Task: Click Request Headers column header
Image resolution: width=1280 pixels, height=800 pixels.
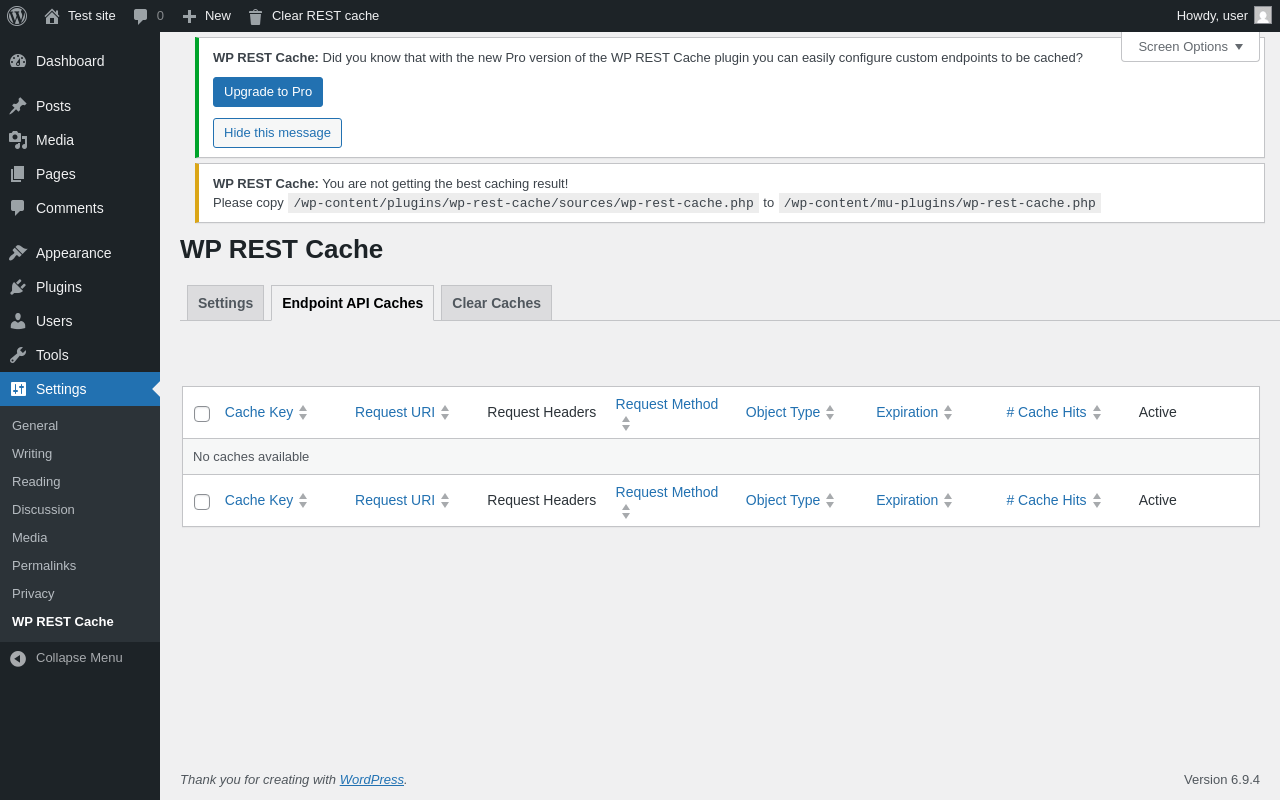Action: click(542, 412)
